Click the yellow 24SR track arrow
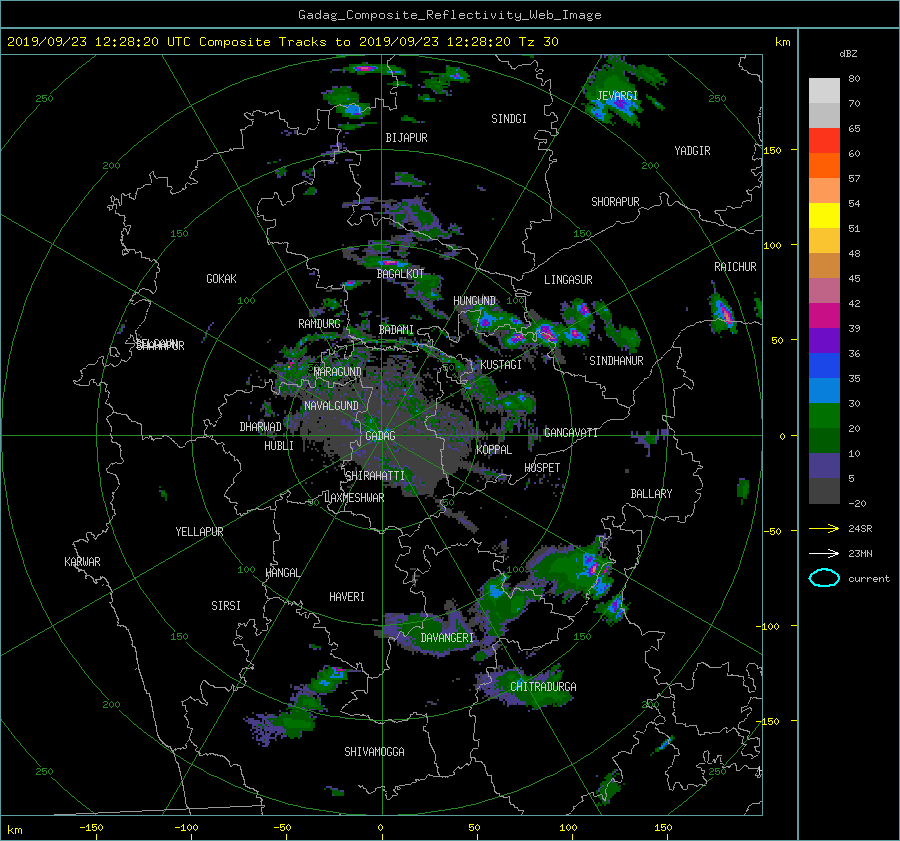 [x=824, y=528]
